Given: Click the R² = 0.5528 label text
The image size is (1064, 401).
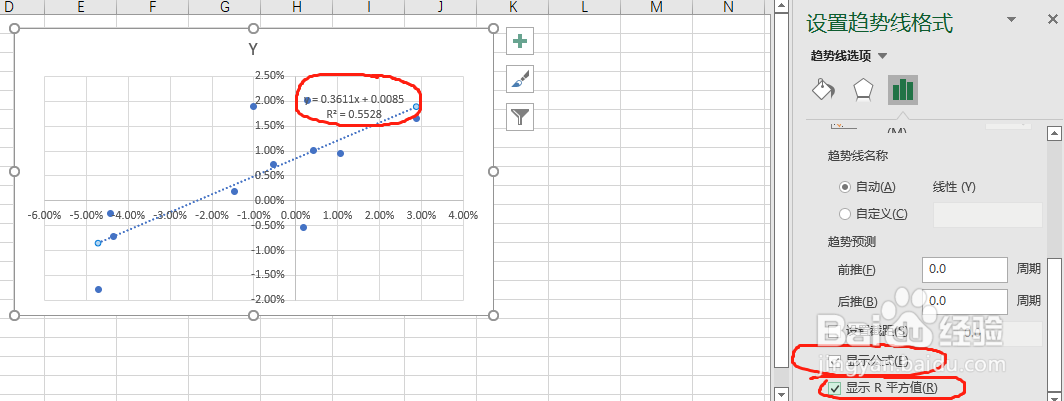Looking at the screenshot, I should (x=354, y=115).
